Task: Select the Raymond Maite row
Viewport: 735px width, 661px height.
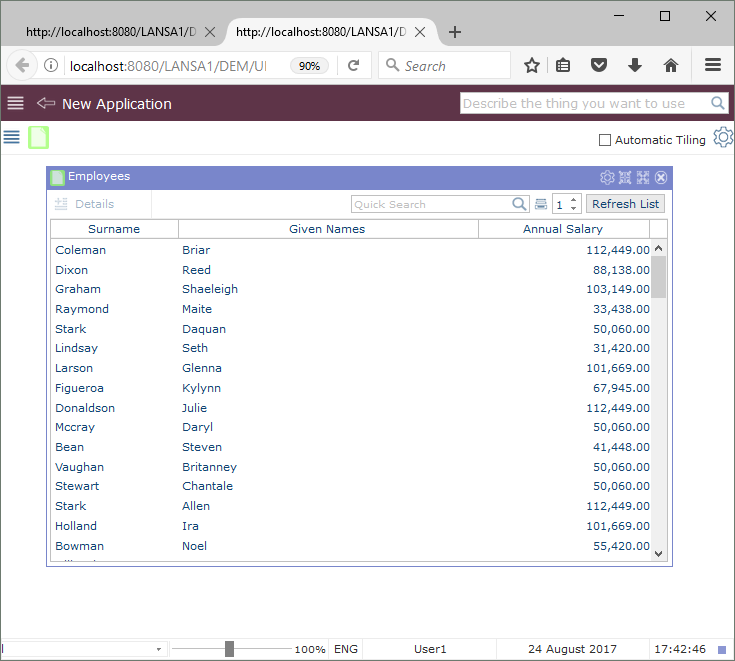Action: click(x=351, y=309)
